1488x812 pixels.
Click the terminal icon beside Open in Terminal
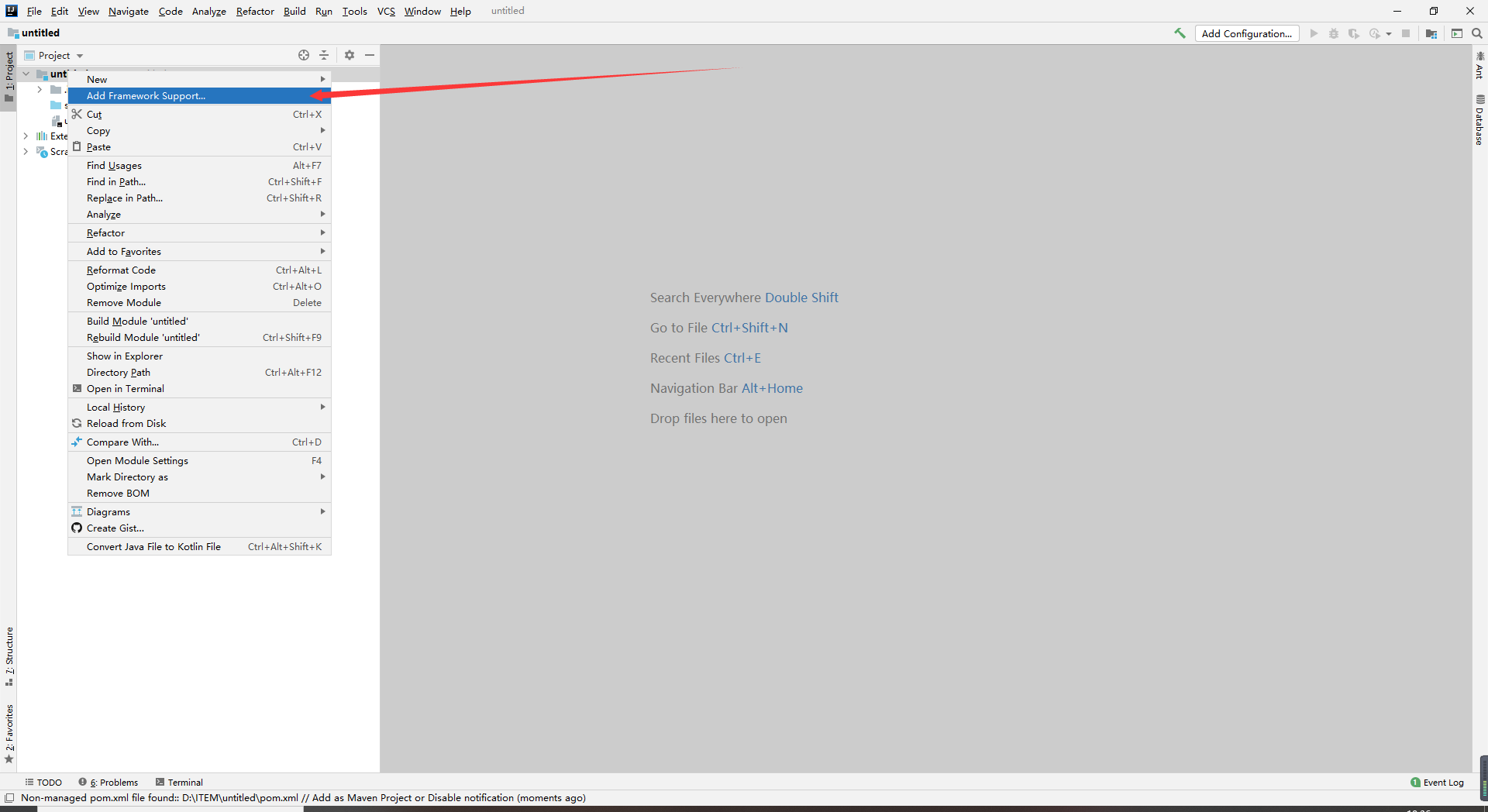(77, 388)
